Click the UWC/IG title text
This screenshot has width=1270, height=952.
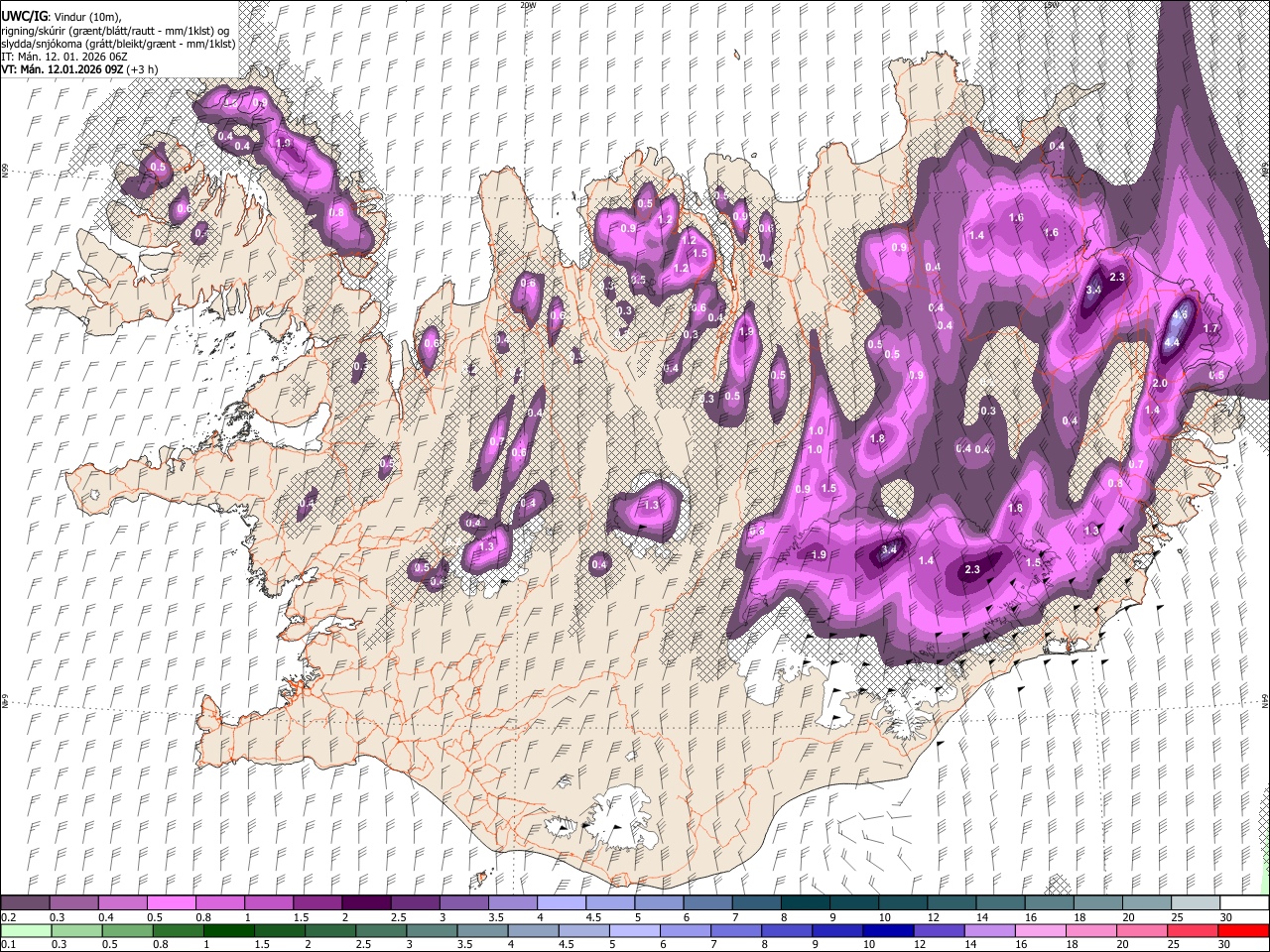click(x=23, y=17)
